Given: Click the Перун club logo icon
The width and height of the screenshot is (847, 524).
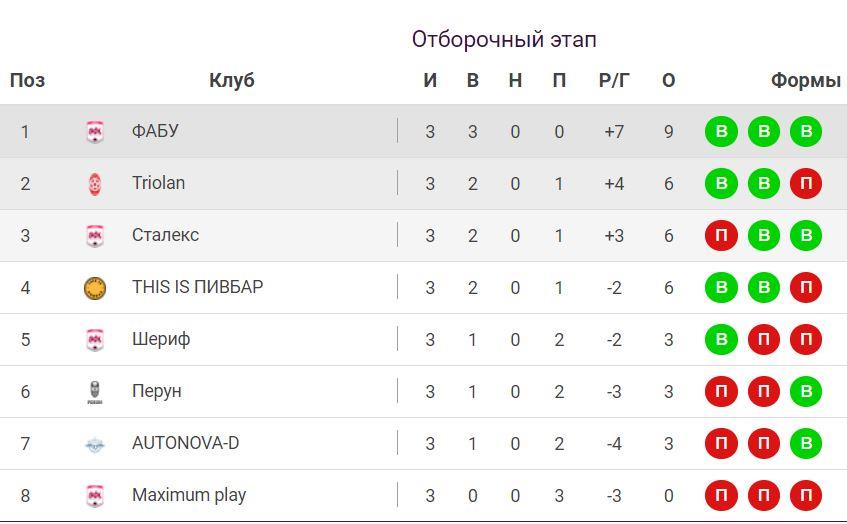Looking at the screenshot, I should 95,392.
